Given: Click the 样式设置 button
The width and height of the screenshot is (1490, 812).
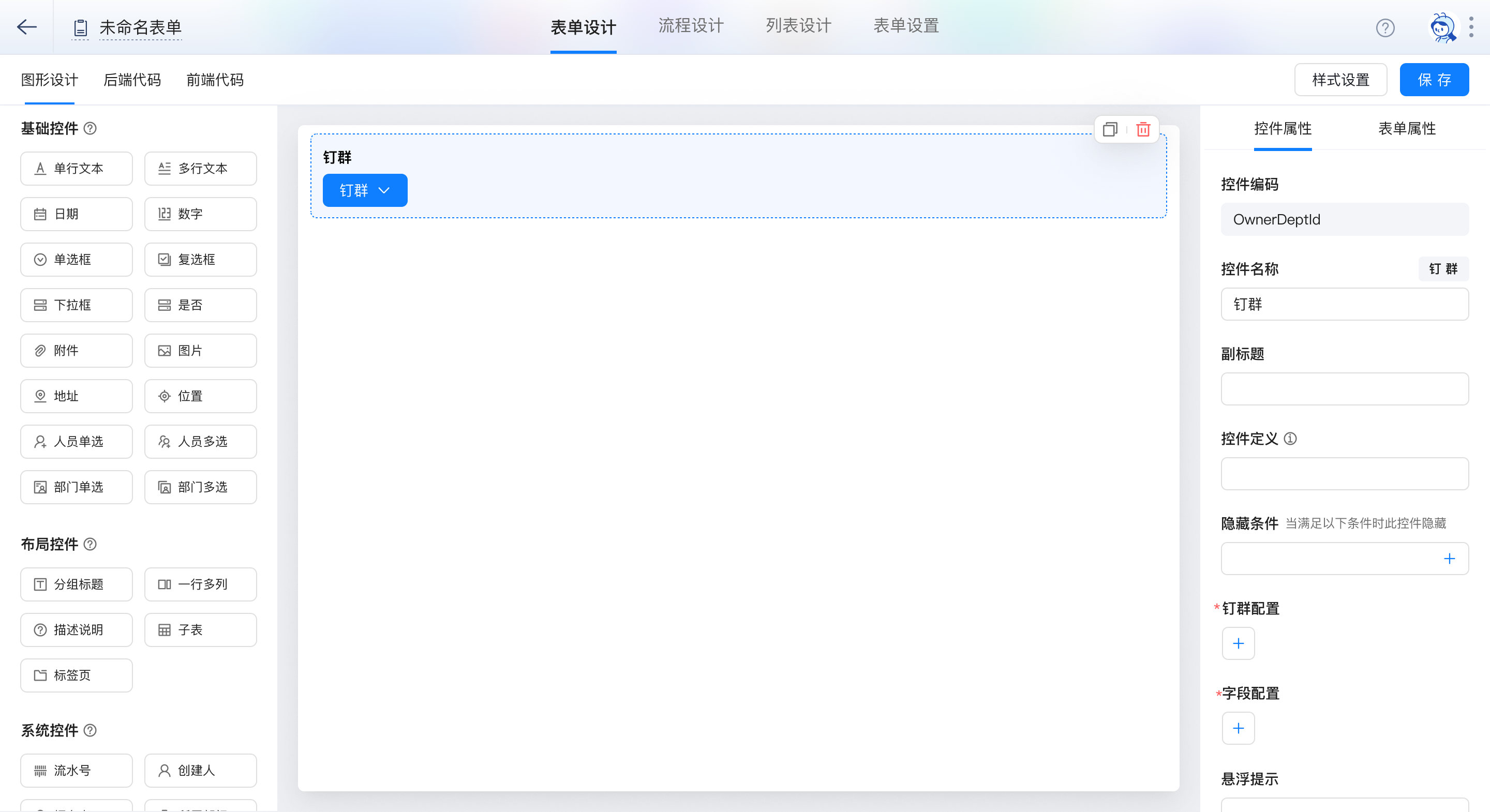Looking at the screenshot, I should tap(1340, 80).
